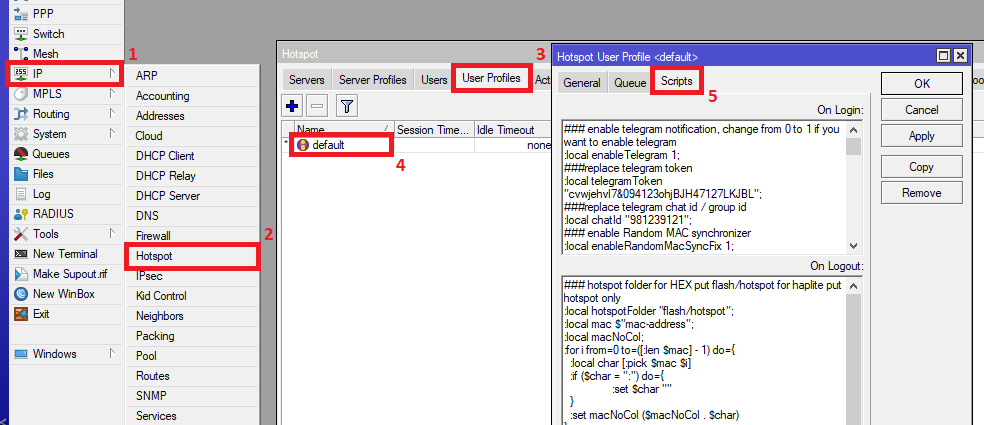
Task: Click the IP menu icon
Action: 21,74
